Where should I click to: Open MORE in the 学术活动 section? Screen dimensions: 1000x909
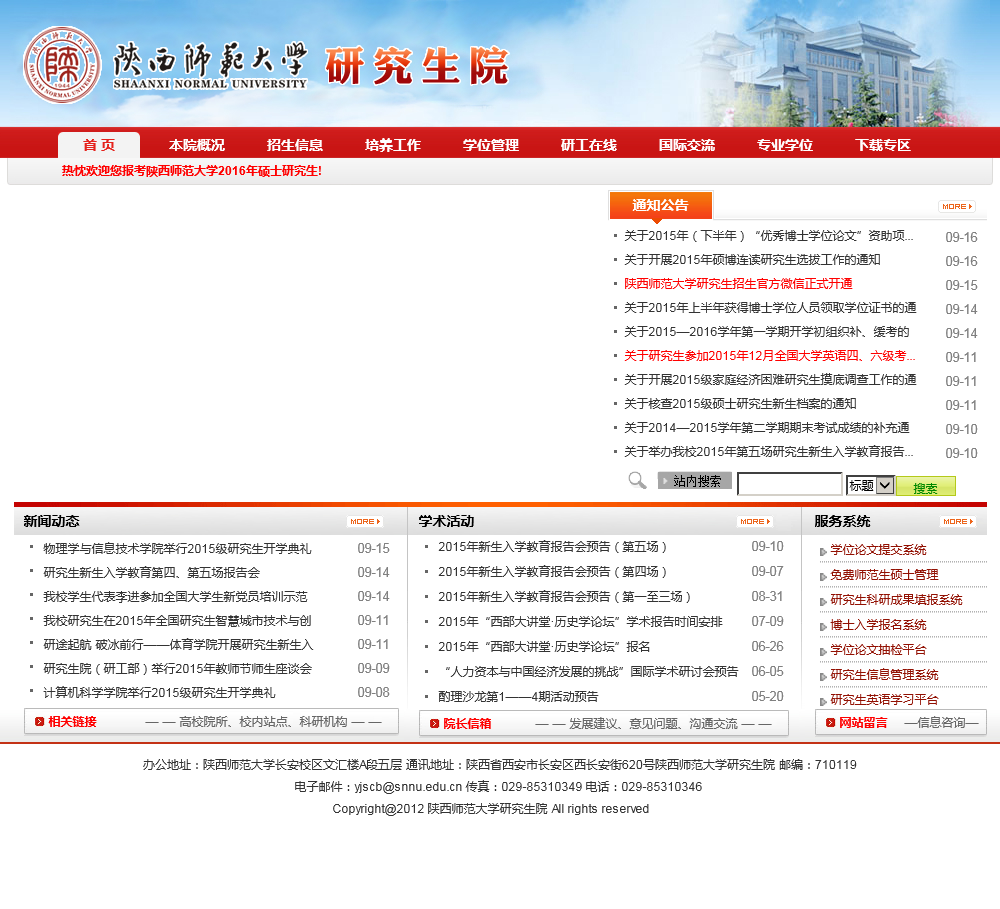point(755,522)
